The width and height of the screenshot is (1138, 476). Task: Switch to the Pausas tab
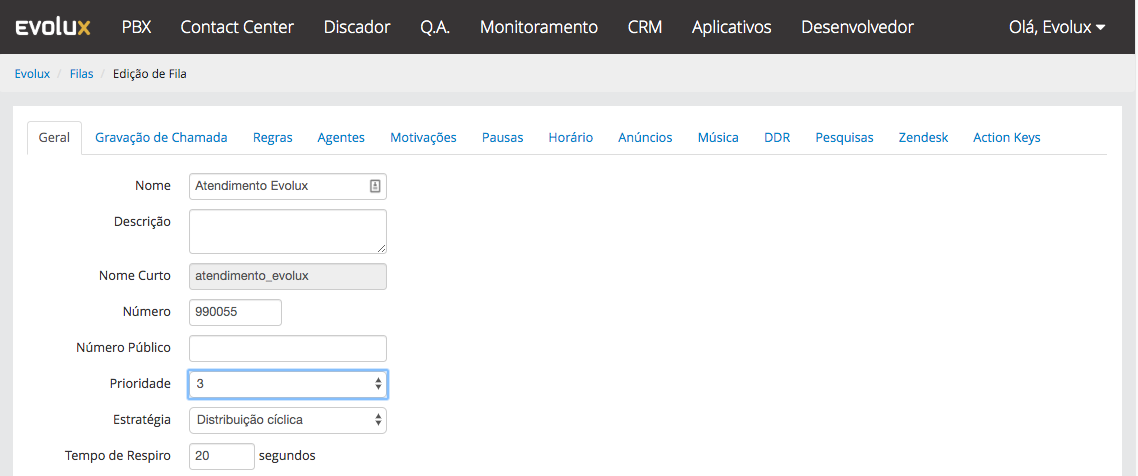(502, 137)
